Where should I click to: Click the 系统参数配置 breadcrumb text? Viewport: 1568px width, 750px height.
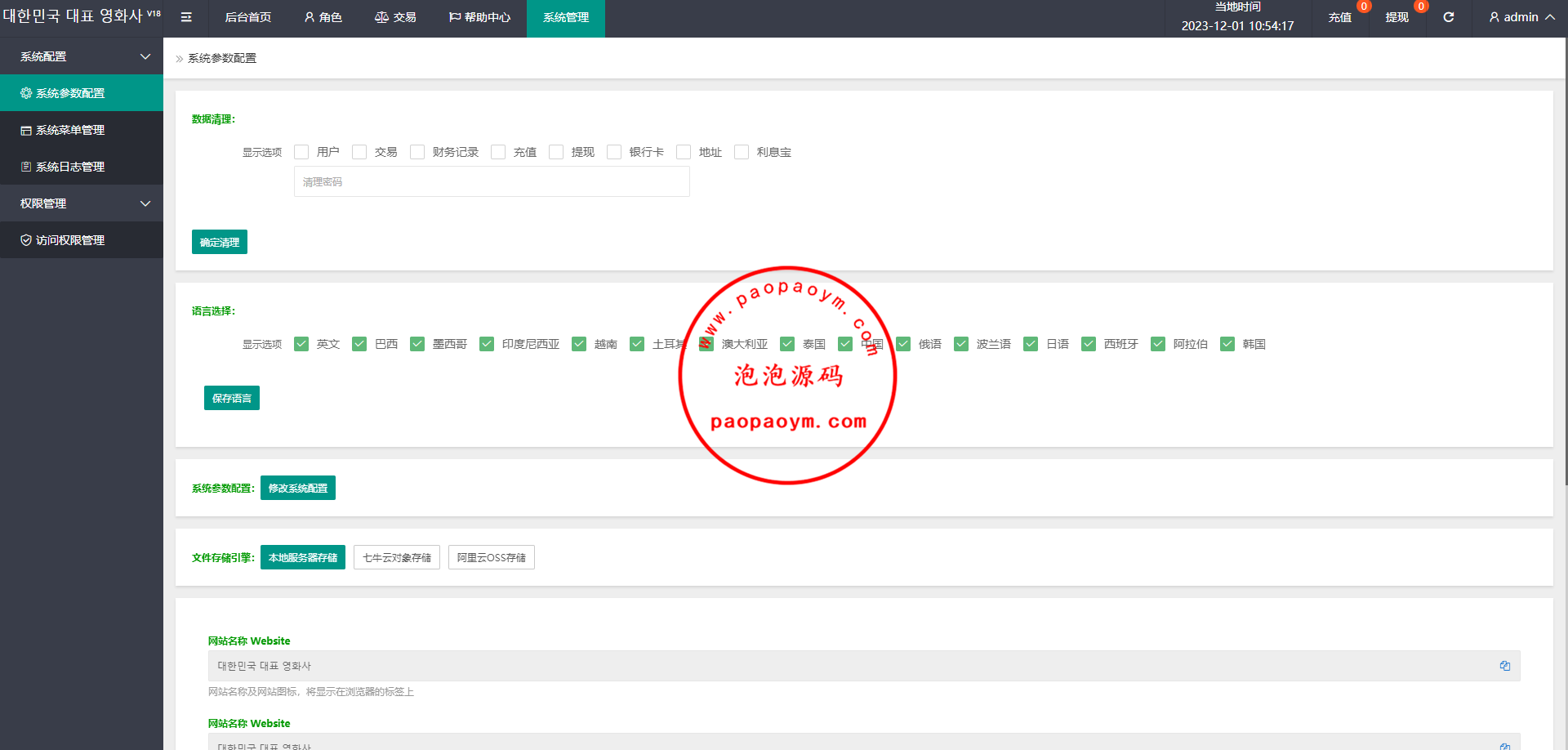point(222,58)
